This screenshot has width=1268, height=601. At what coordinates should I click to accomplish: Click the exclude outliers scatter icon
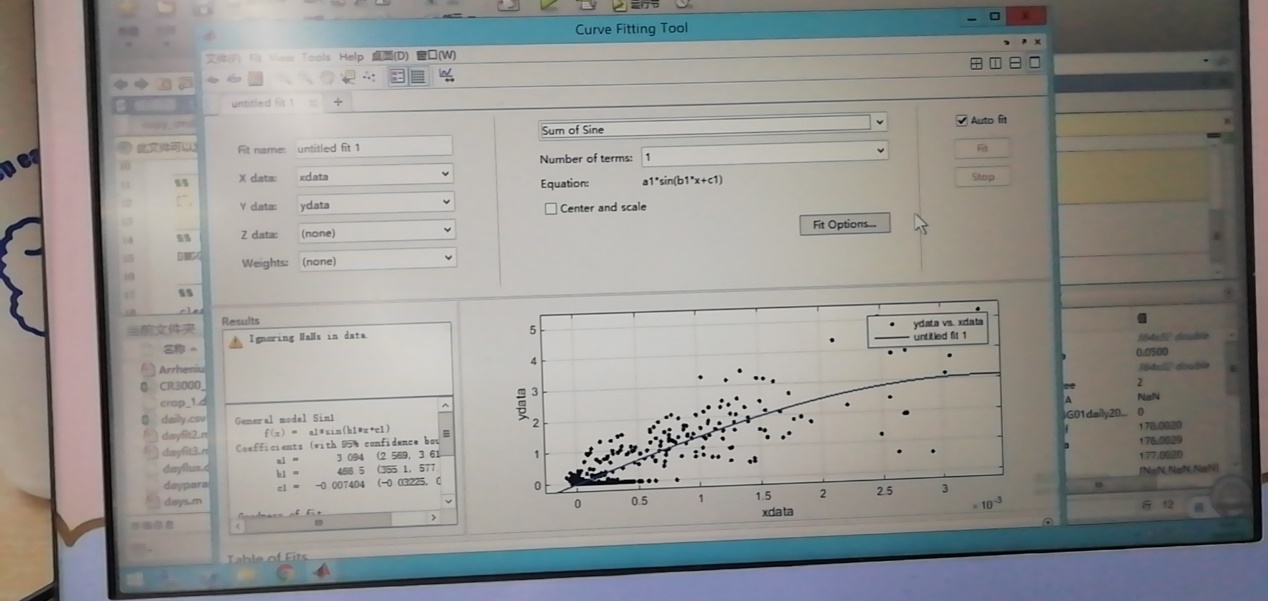pyautogui.click(x=369, y=77)
